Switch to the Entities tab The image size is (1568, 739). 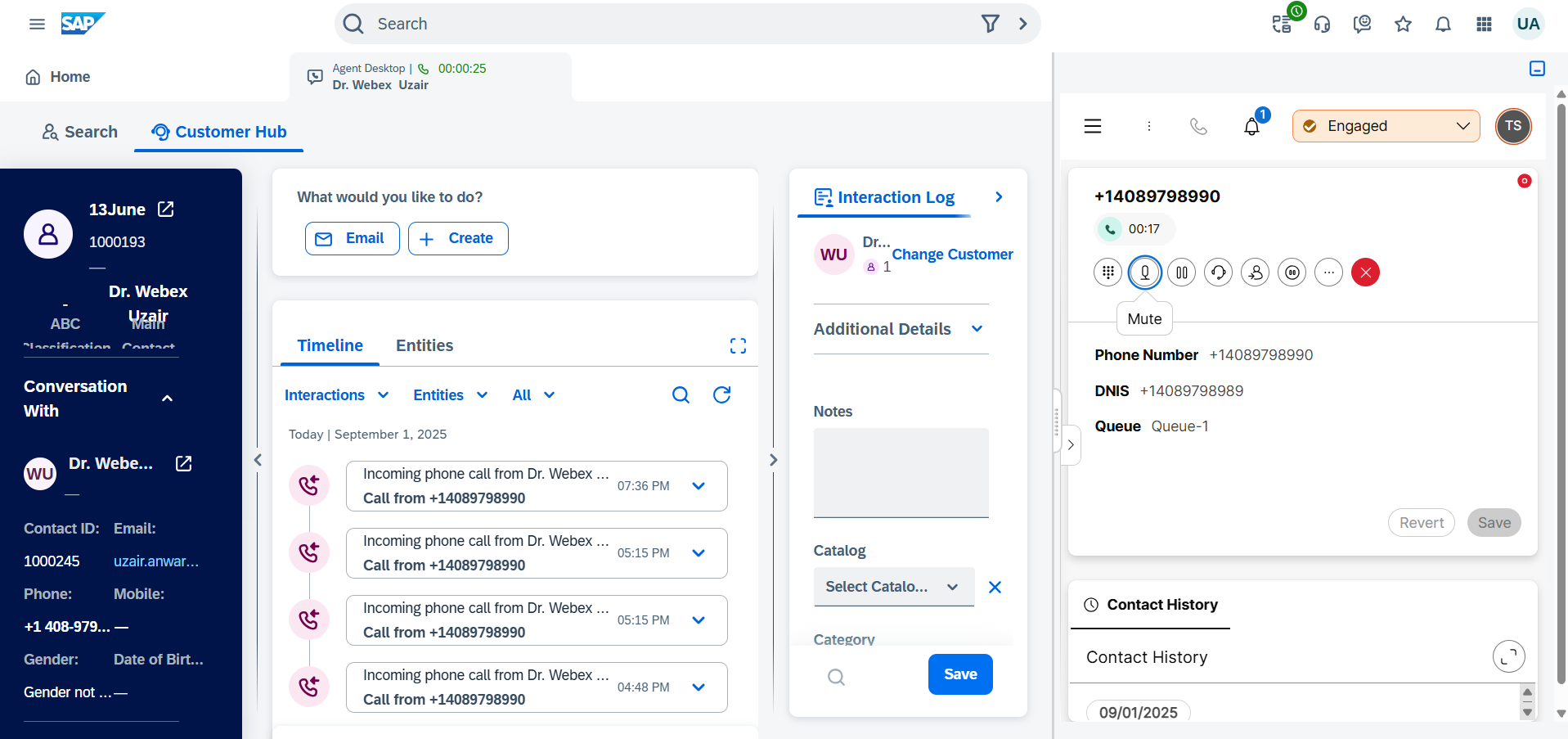424,346
